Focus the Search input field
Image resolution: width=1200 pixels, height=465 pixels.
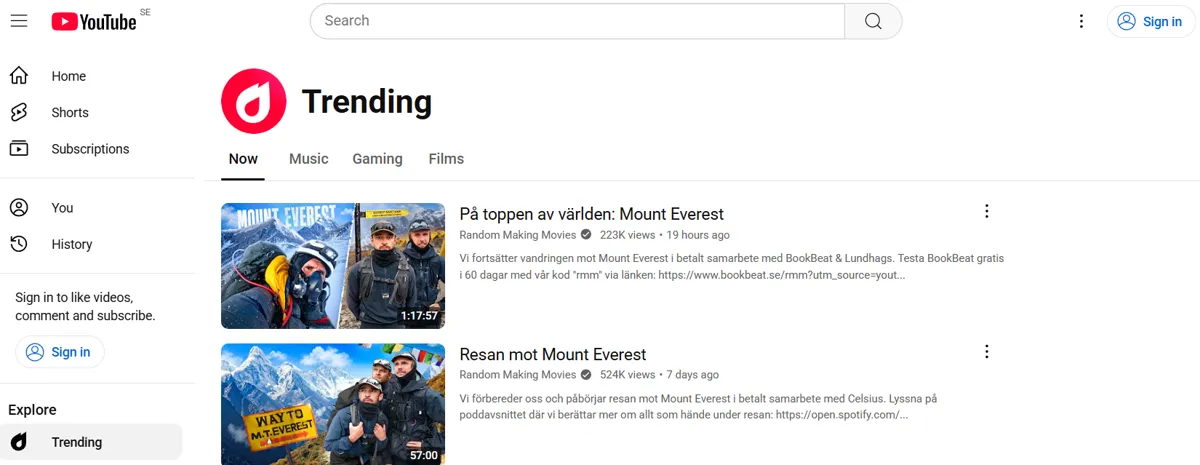pos(577,21)
